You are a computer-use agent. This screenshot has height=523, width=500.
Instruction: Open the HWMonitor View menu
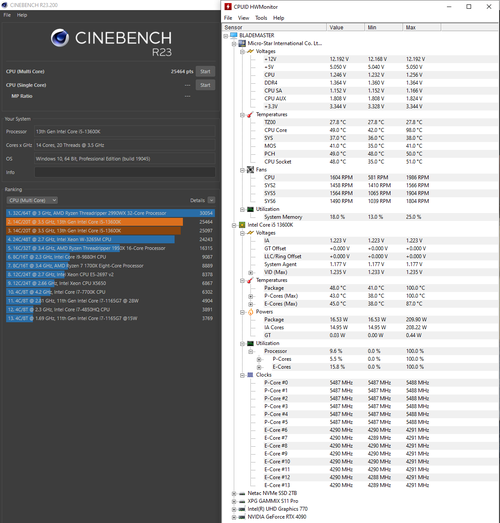tap(243, 18)
